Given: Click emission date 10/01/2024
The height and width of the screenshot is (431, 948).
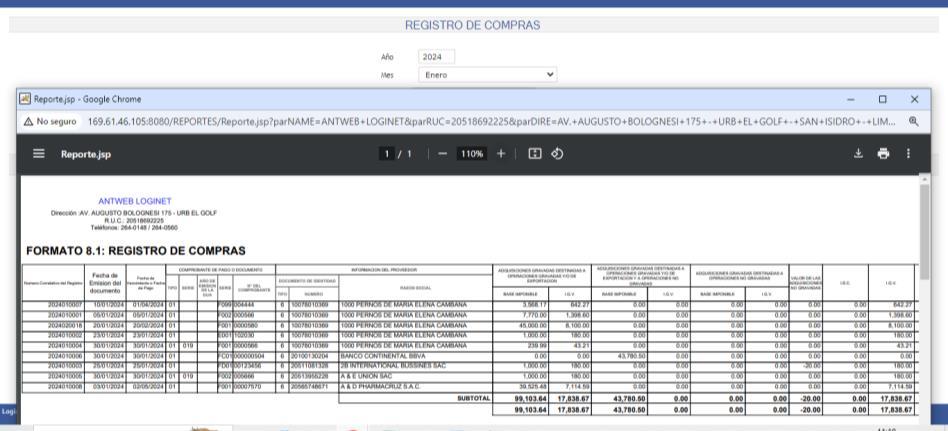Looking at the screenshot, I should coord(108,305).
